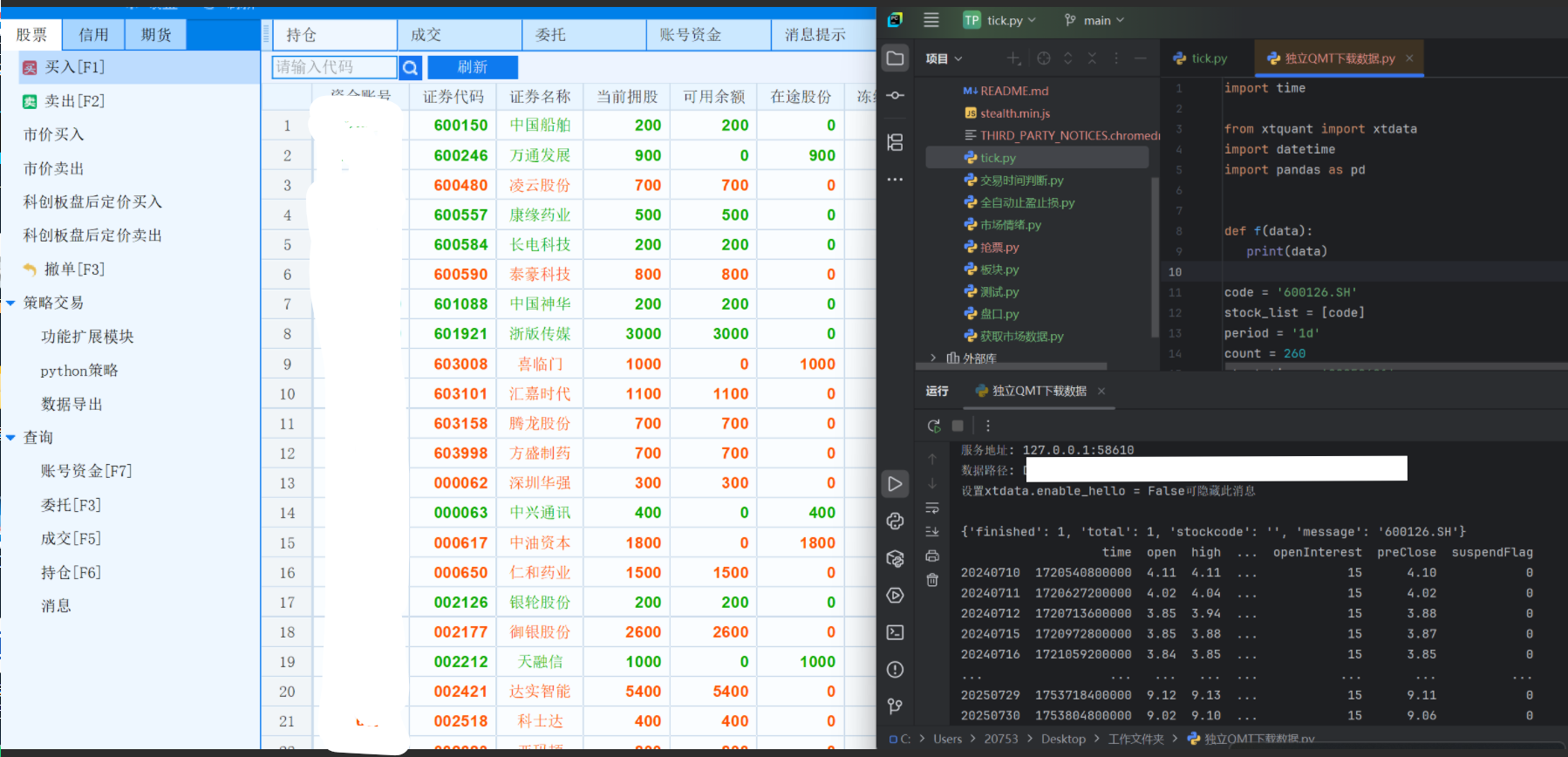Click Desktop in the path breadcrumb
Viewport: 1568px width, 757px height.
coord(1063,739)
